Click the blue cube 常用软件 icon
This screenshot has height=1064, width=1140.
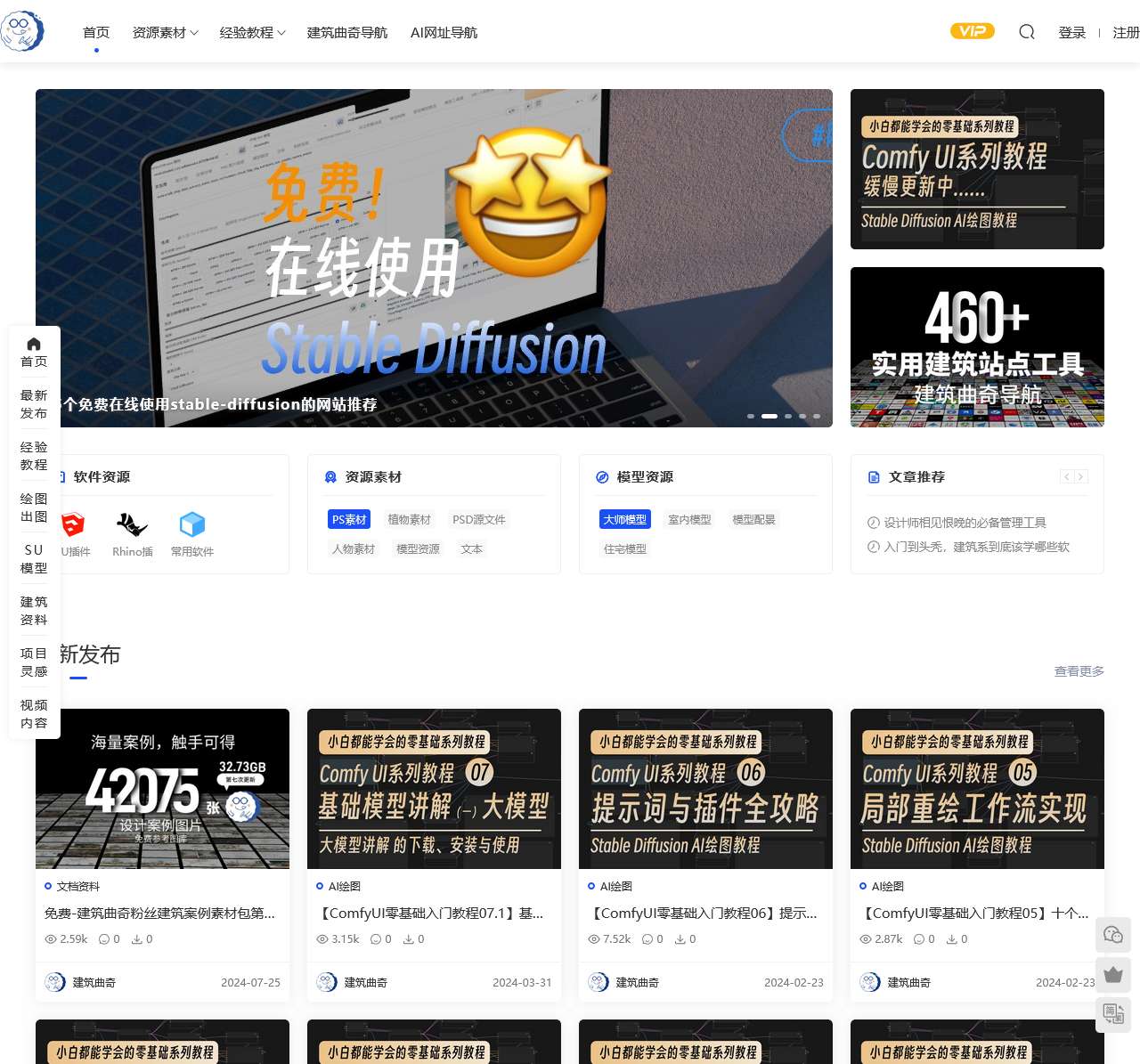pyautogui.click(x=192, y=525)
